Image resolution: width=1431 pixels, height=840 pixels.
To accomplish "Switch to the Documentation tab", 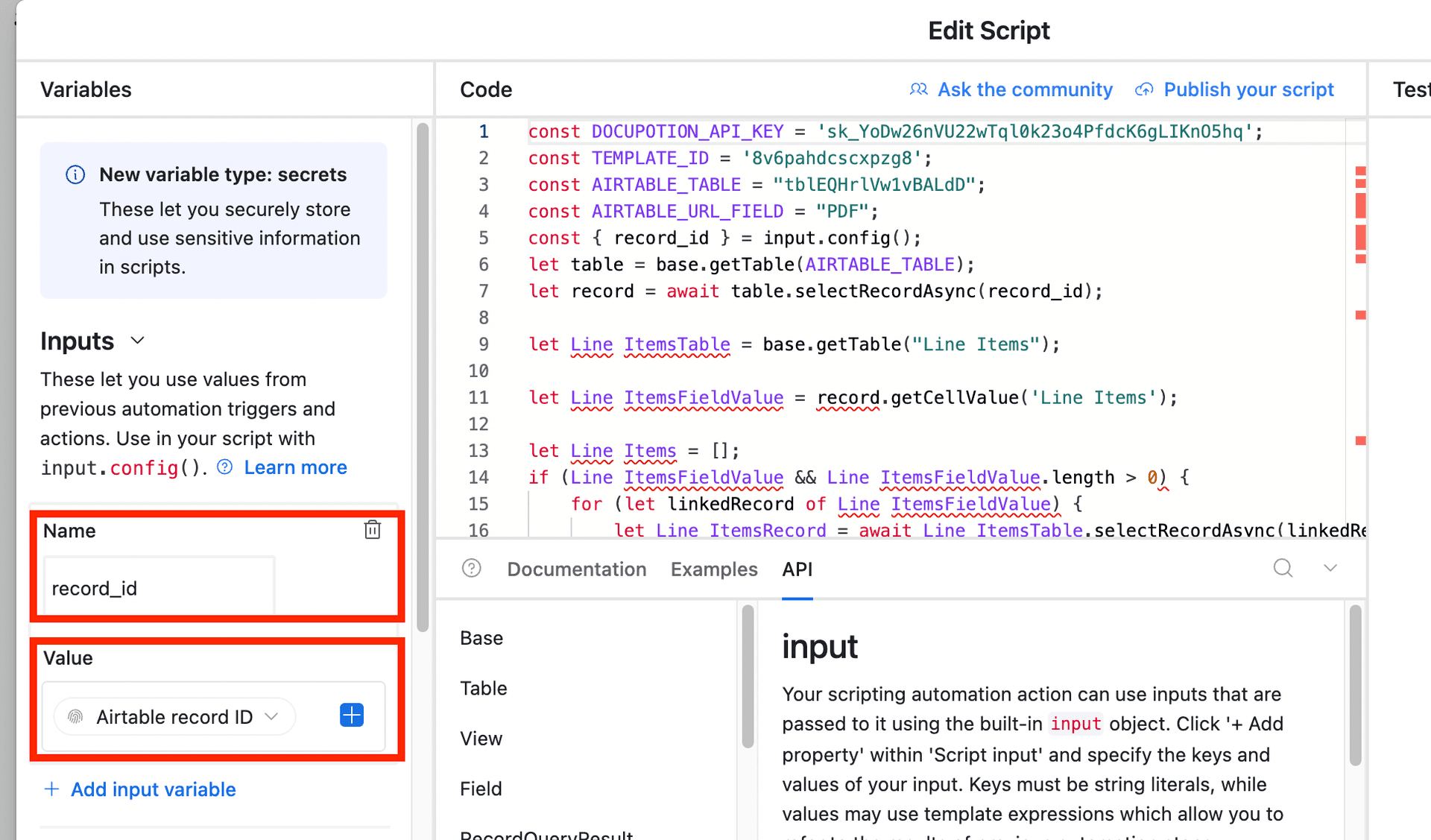I will pos(577,569).
